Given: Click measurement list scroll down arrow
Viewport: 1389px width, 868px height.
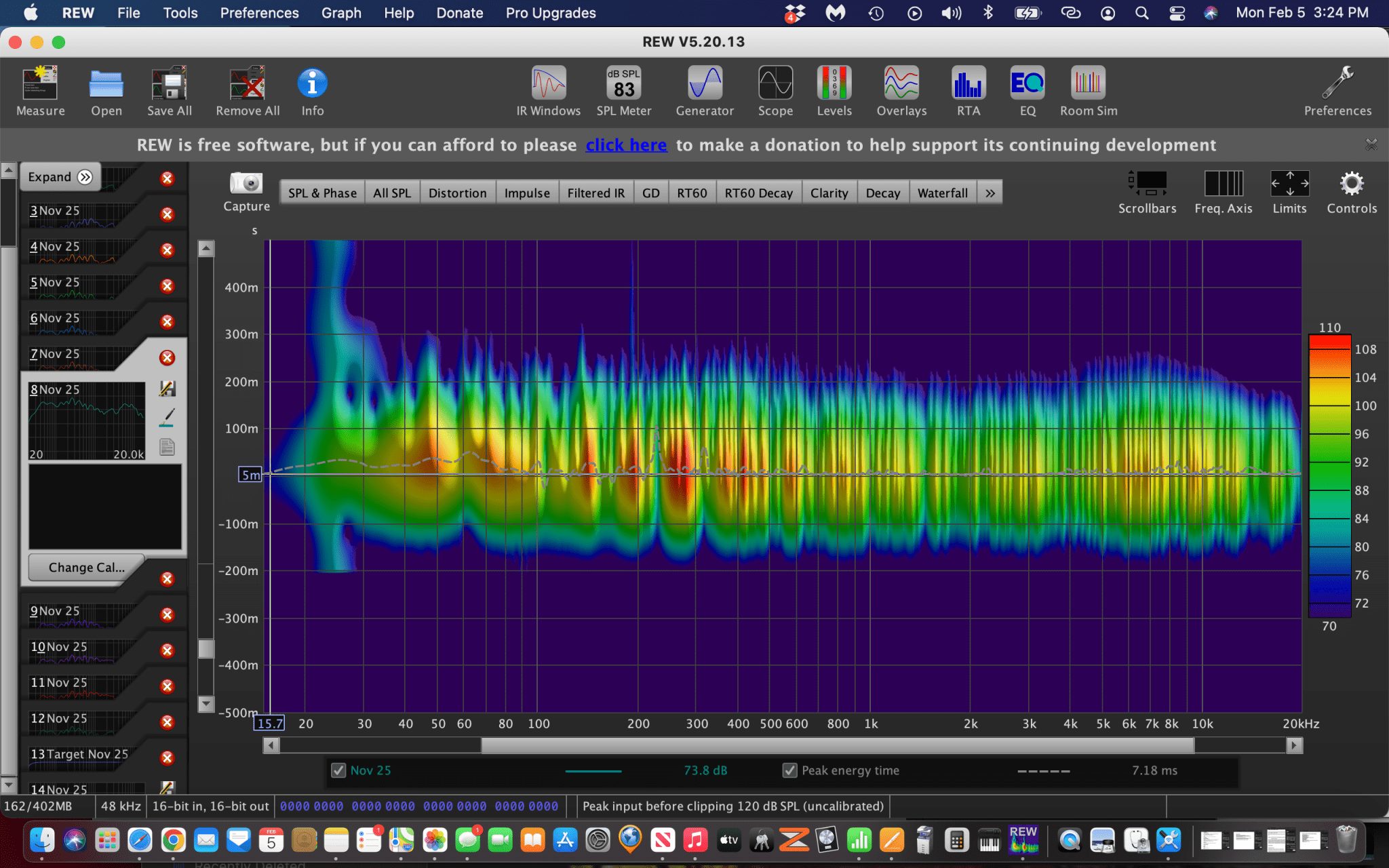Looking at the screenshot, I should point(8,785).
